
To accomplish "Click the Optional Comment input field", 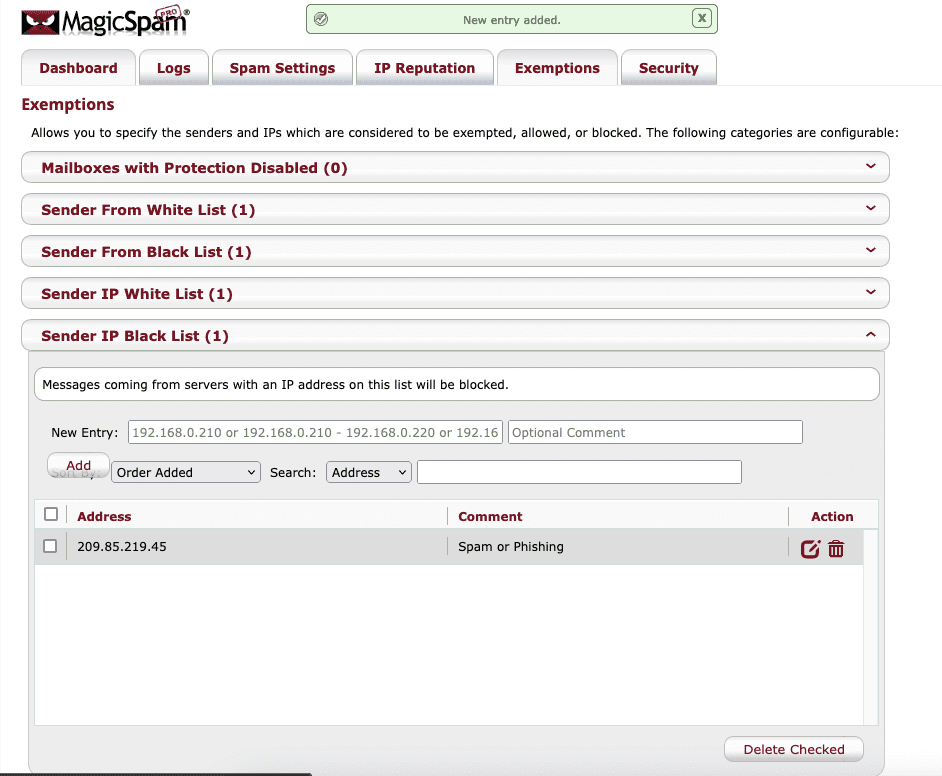I will point(655,432).
